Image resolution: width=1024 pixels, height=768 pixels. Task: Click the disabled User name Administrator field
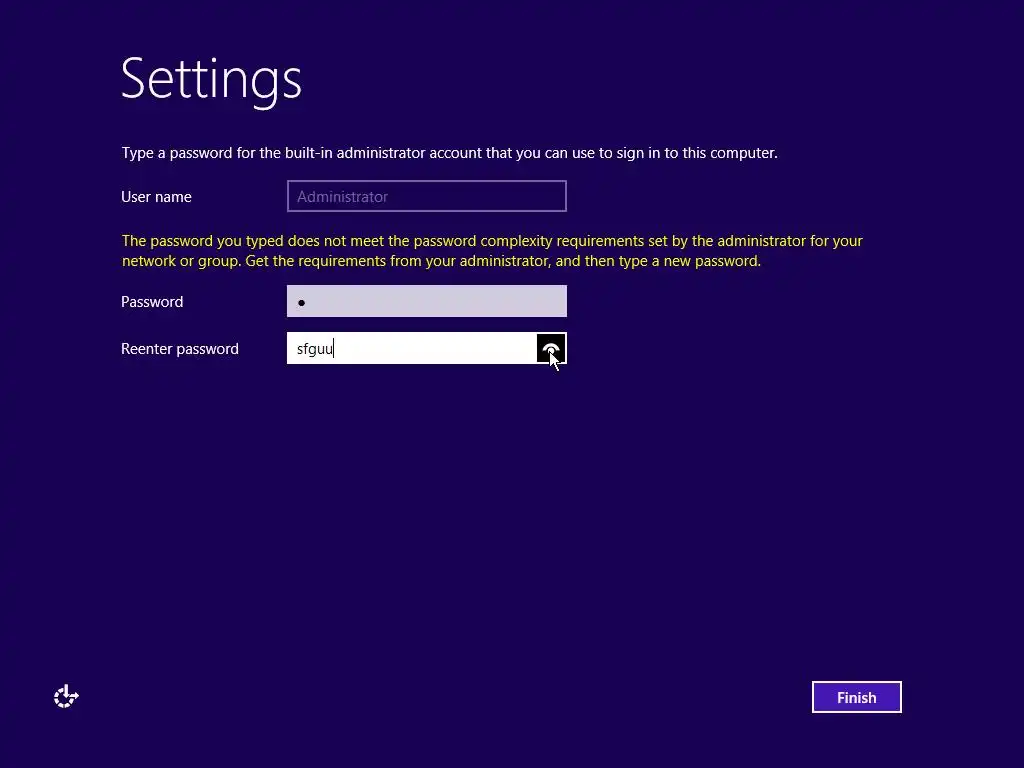426,196
